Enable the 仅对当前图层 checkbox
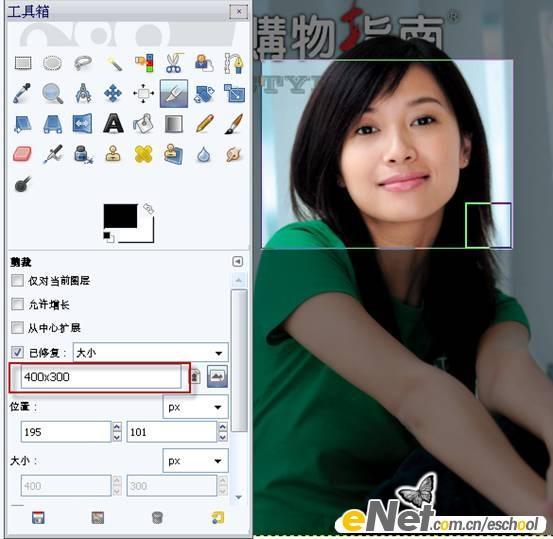This screenshot has height=539, width=553. 17,281
